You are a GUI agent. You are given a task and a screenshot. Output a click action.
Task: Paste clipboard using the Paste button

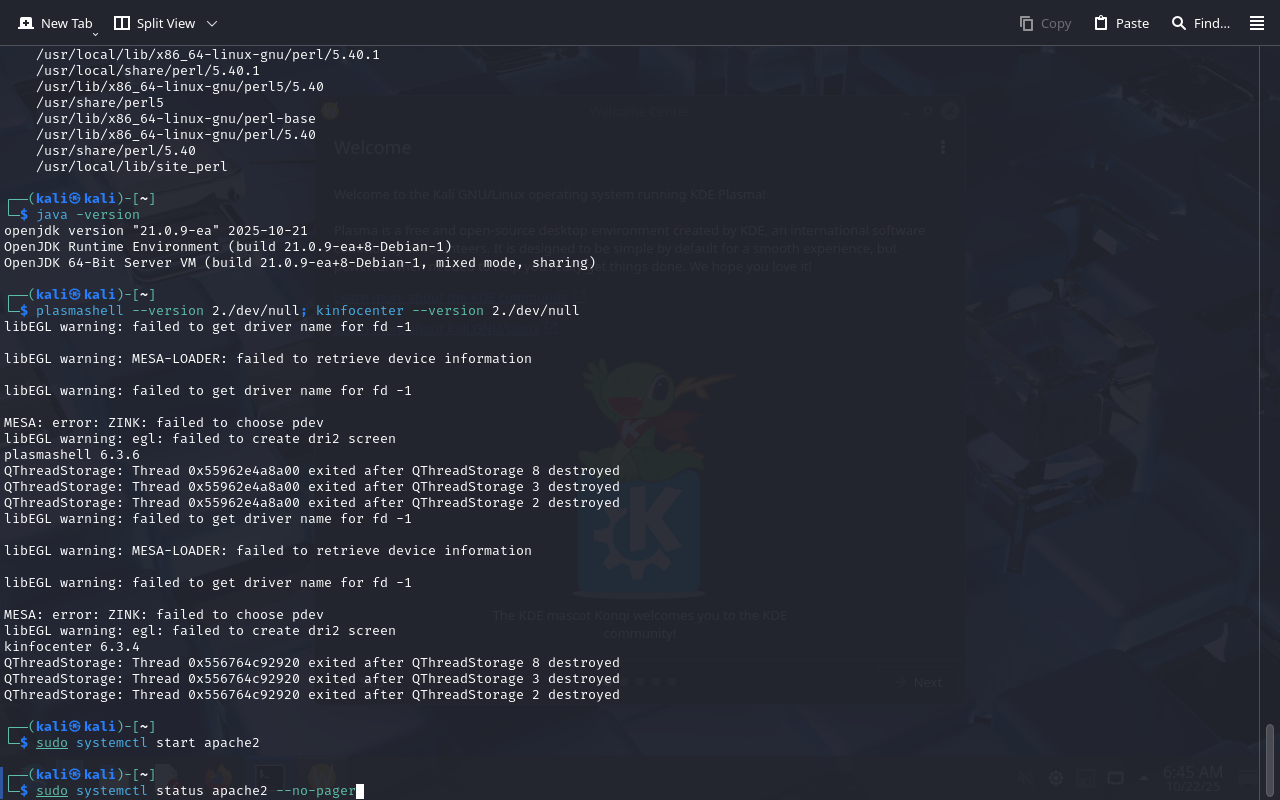pyautogui.click(x=1121, y=23)
